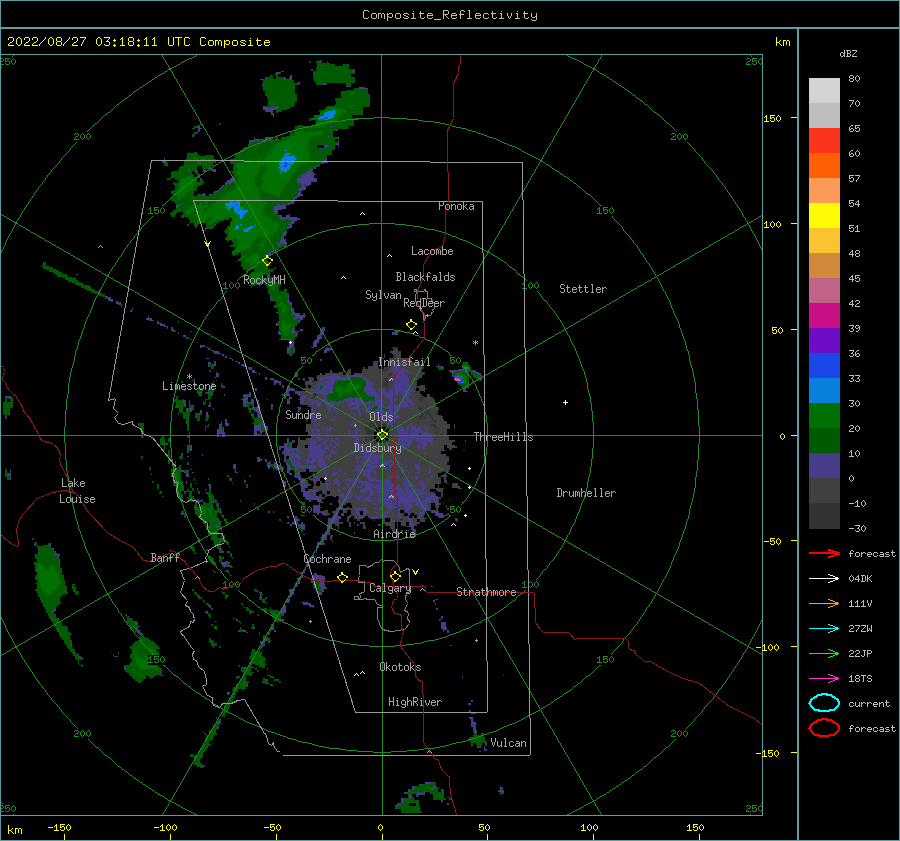
Task: Click the Stettler city label
Action: click(583, 289)
